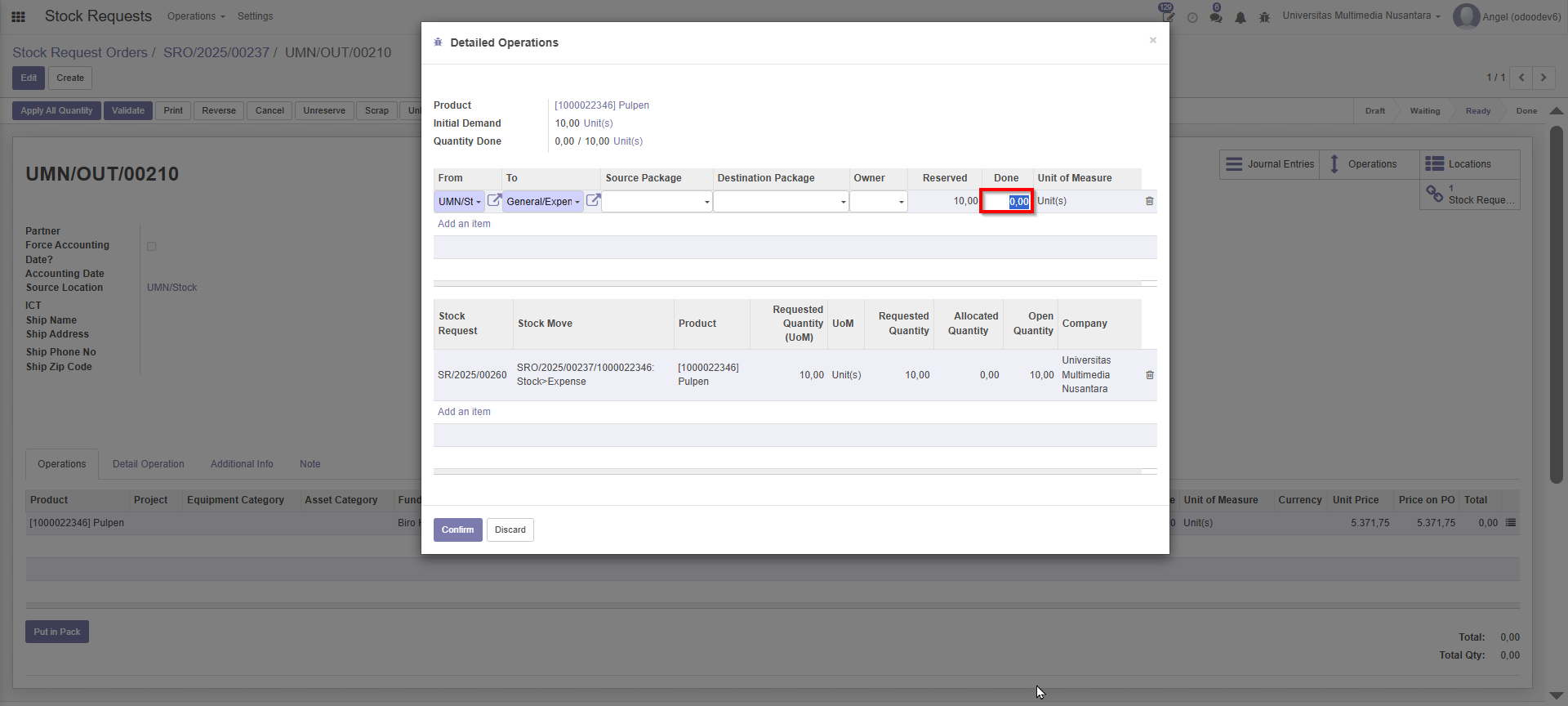Open the Operations menu dropdown

click(196, 16)
